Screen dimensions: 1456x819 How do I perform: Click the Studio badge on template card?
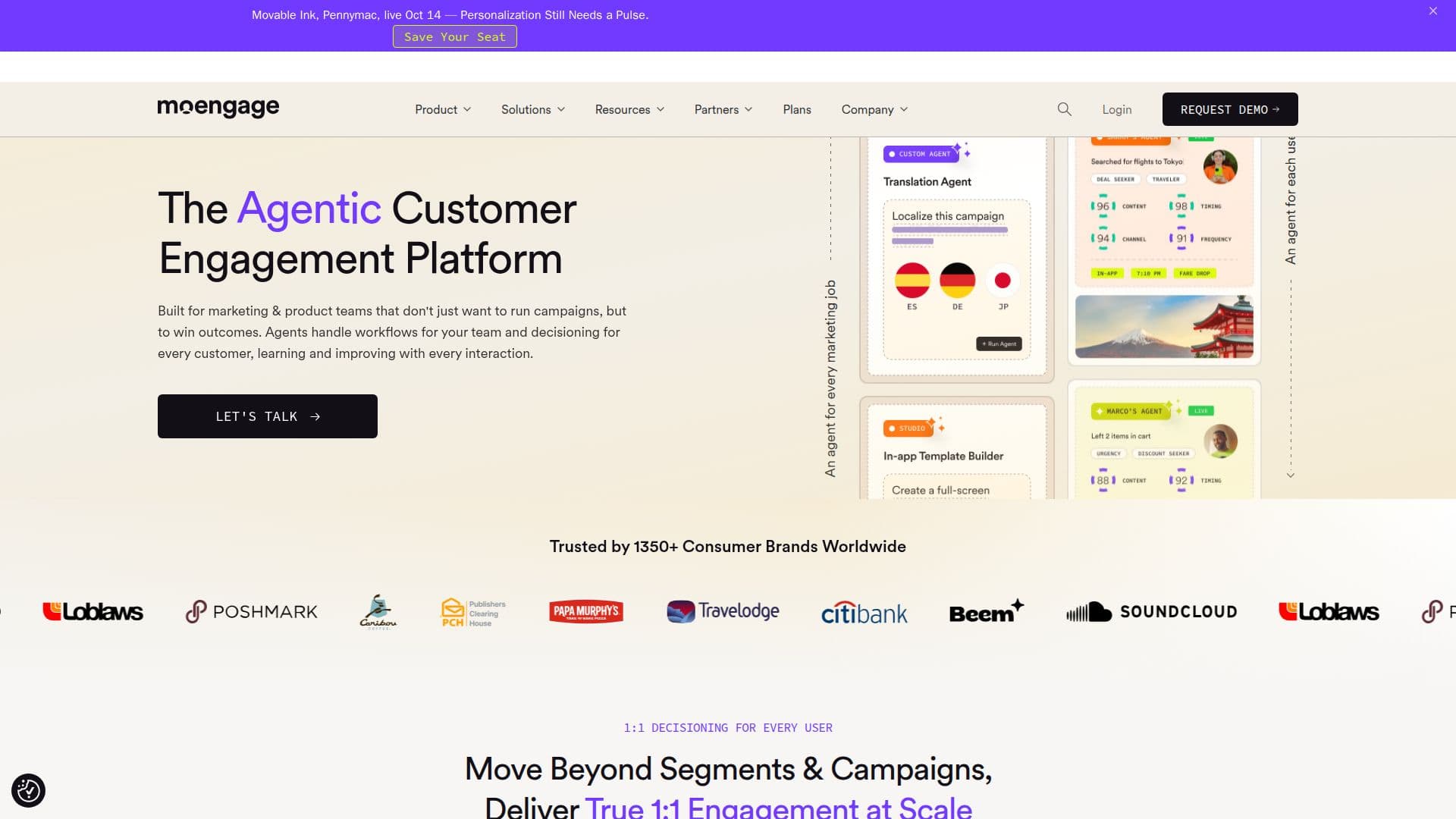pos(908,428)
